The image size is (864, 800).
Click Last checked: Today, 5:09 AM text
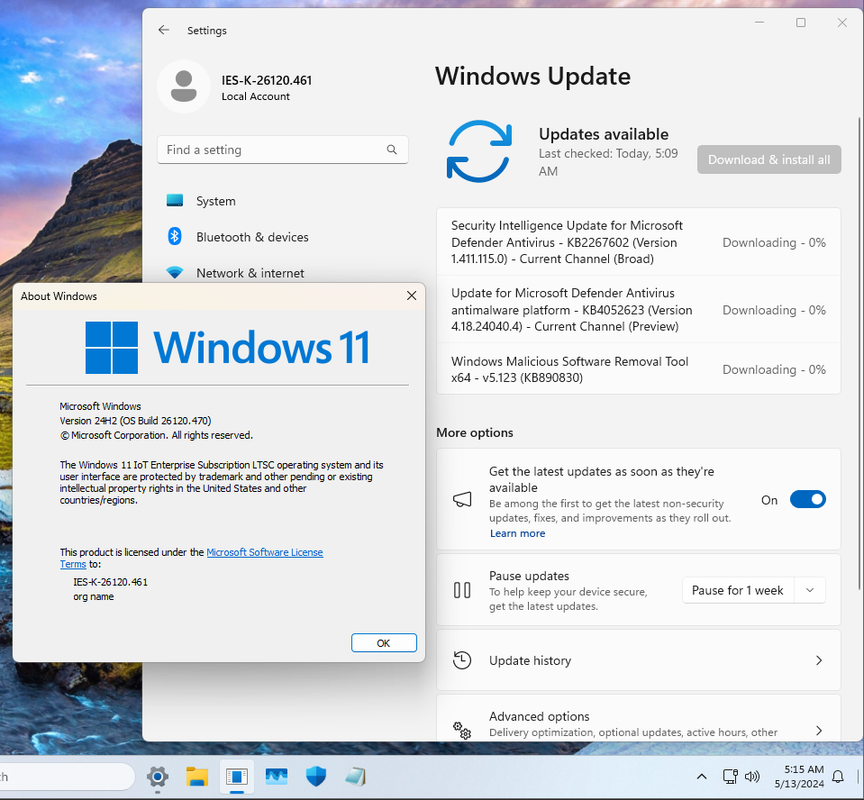608,162
